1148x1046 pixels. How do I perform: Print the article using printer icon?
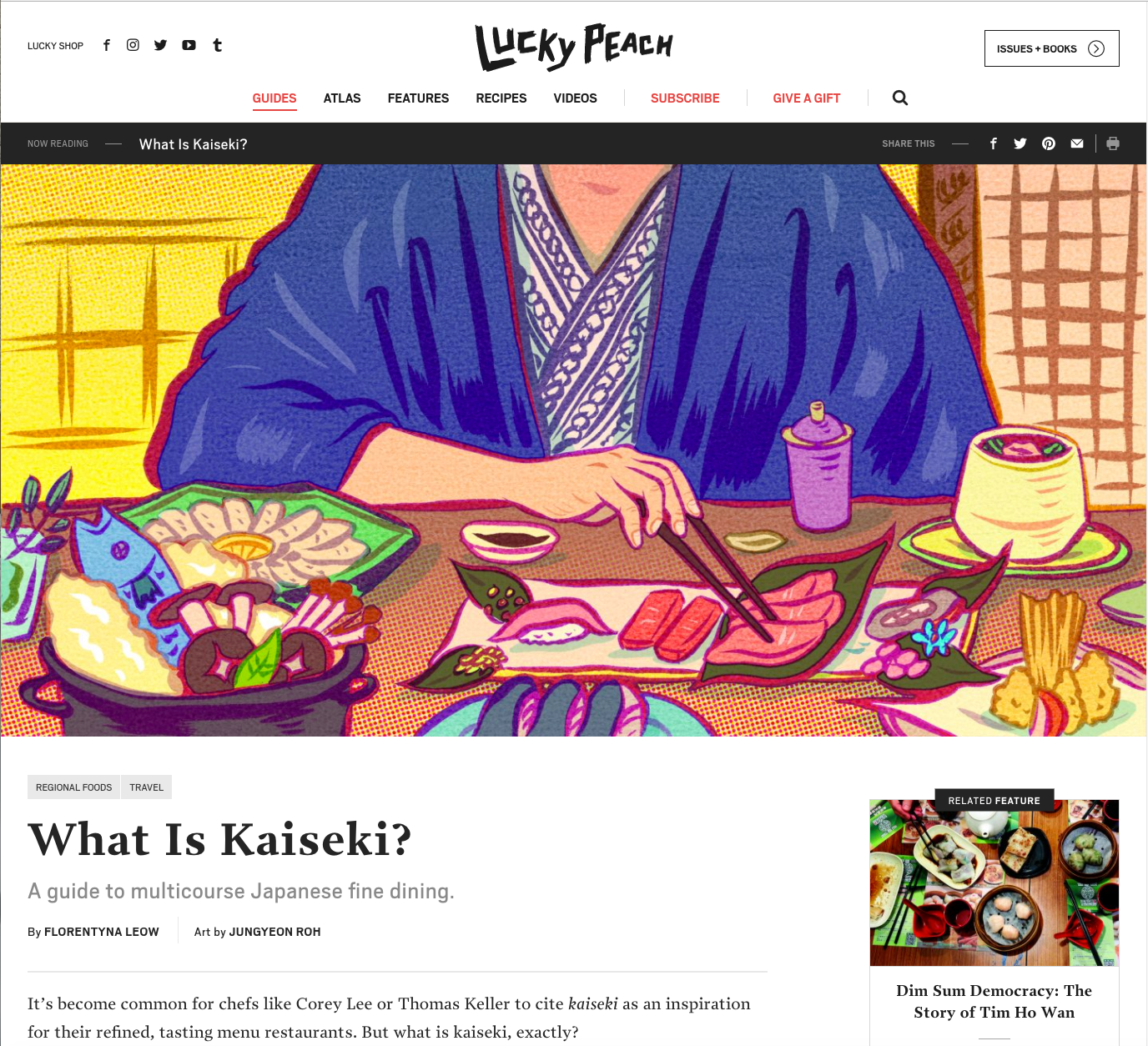[1113, 143]
